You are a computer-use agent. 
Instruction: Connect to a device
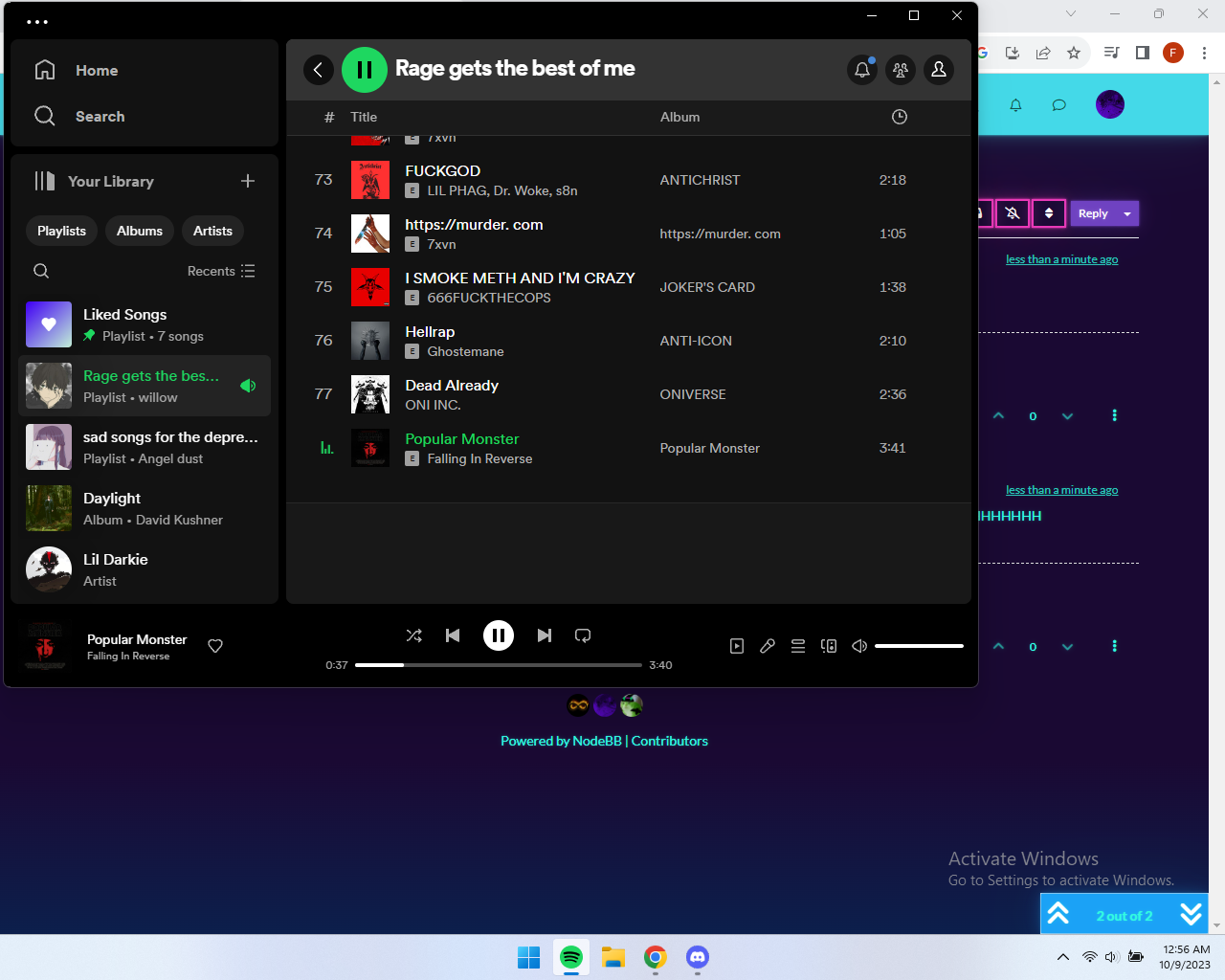[x=829, y=646]
